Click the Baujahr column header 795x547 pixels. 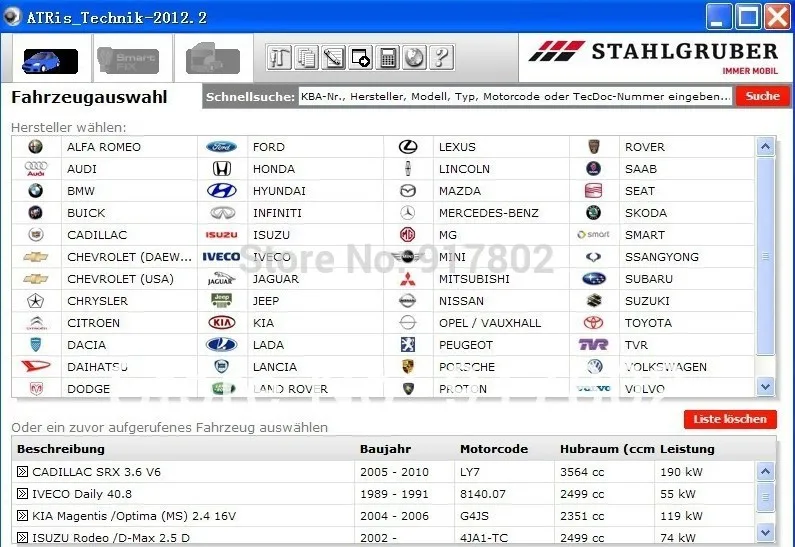point(385,449)
